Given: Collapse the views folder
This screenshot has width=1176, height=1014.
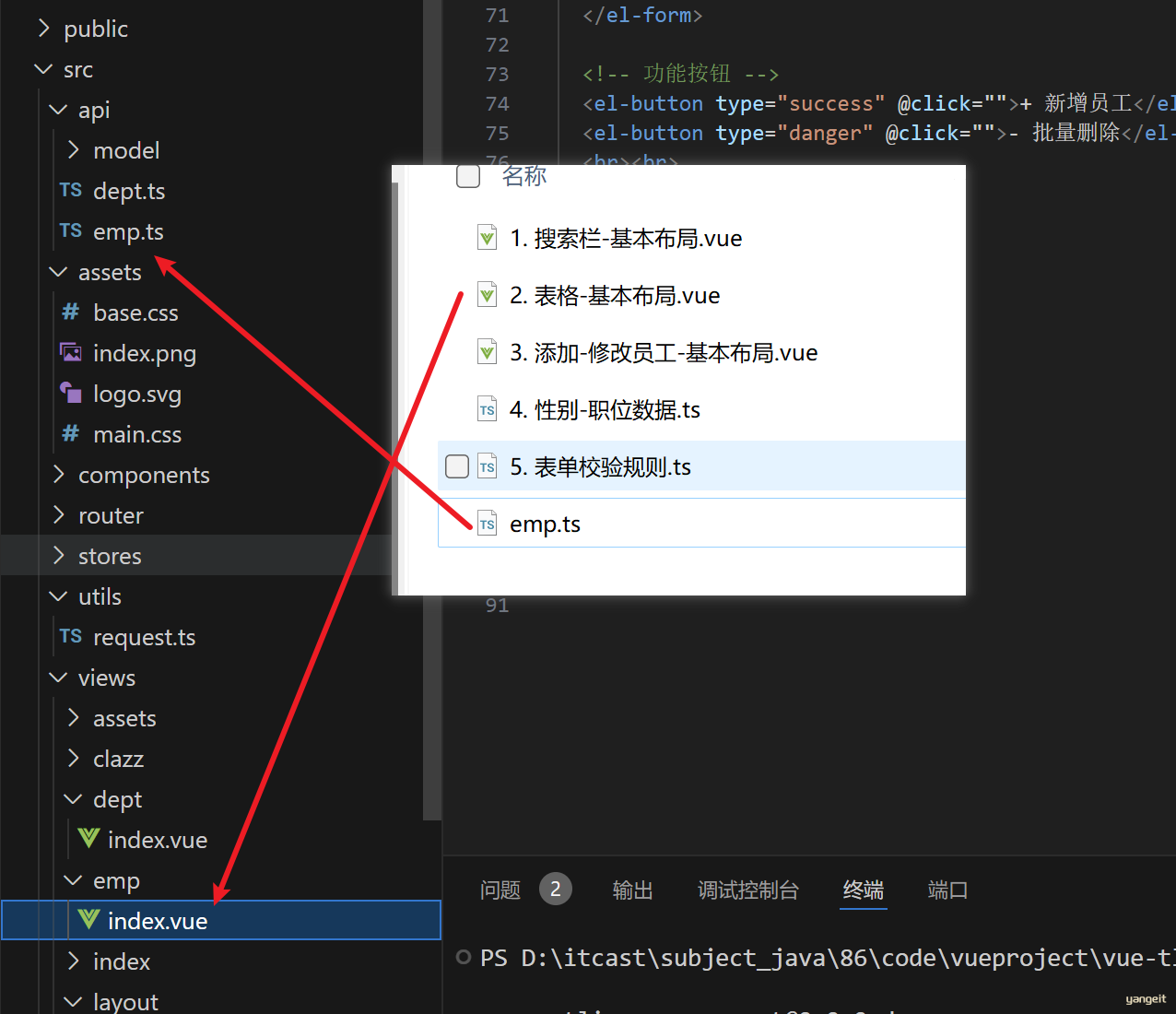Looking at the screenshot, I should coord(58,678).
